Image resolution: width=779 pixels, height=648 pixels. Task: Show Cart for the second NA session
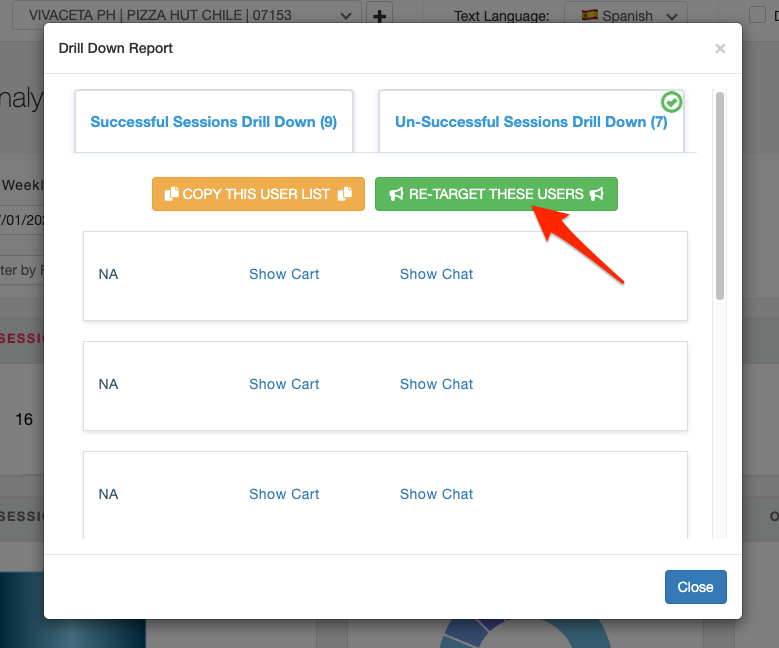[284, 384]
